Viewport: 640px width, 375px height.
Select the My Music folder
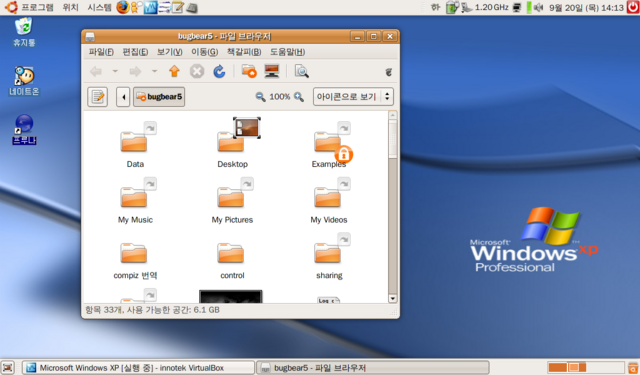tap(135, 200)
